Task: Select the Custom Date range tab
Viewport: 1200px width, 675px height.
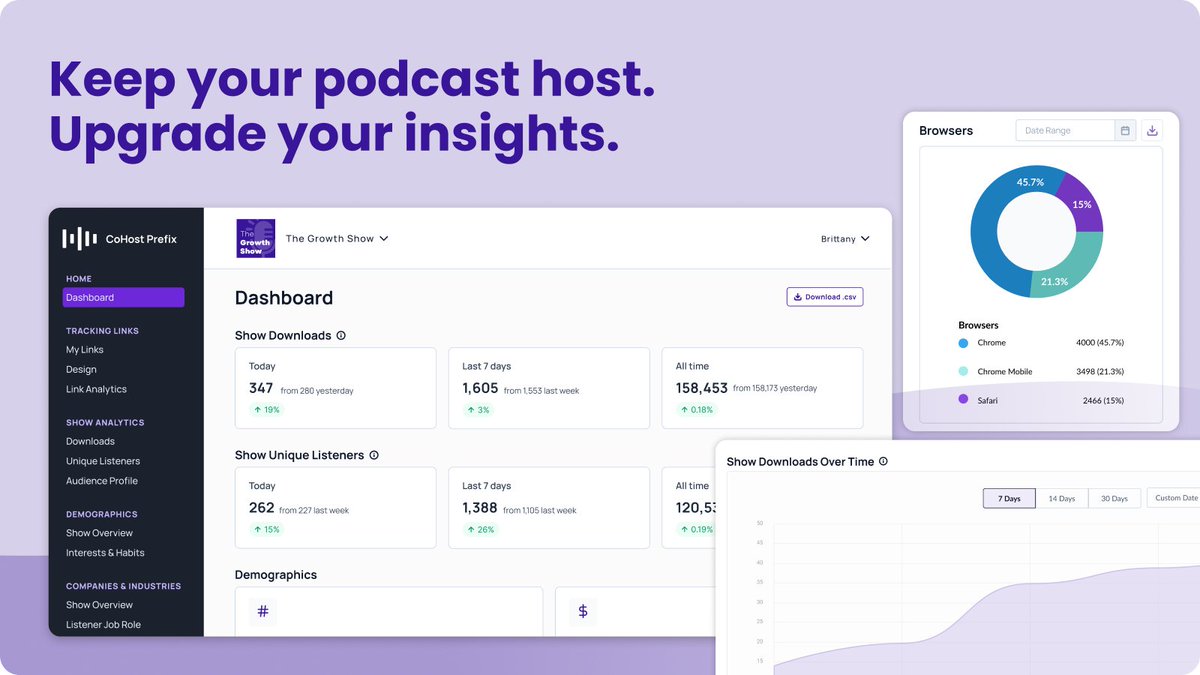Action: [x=1176, y=498]
